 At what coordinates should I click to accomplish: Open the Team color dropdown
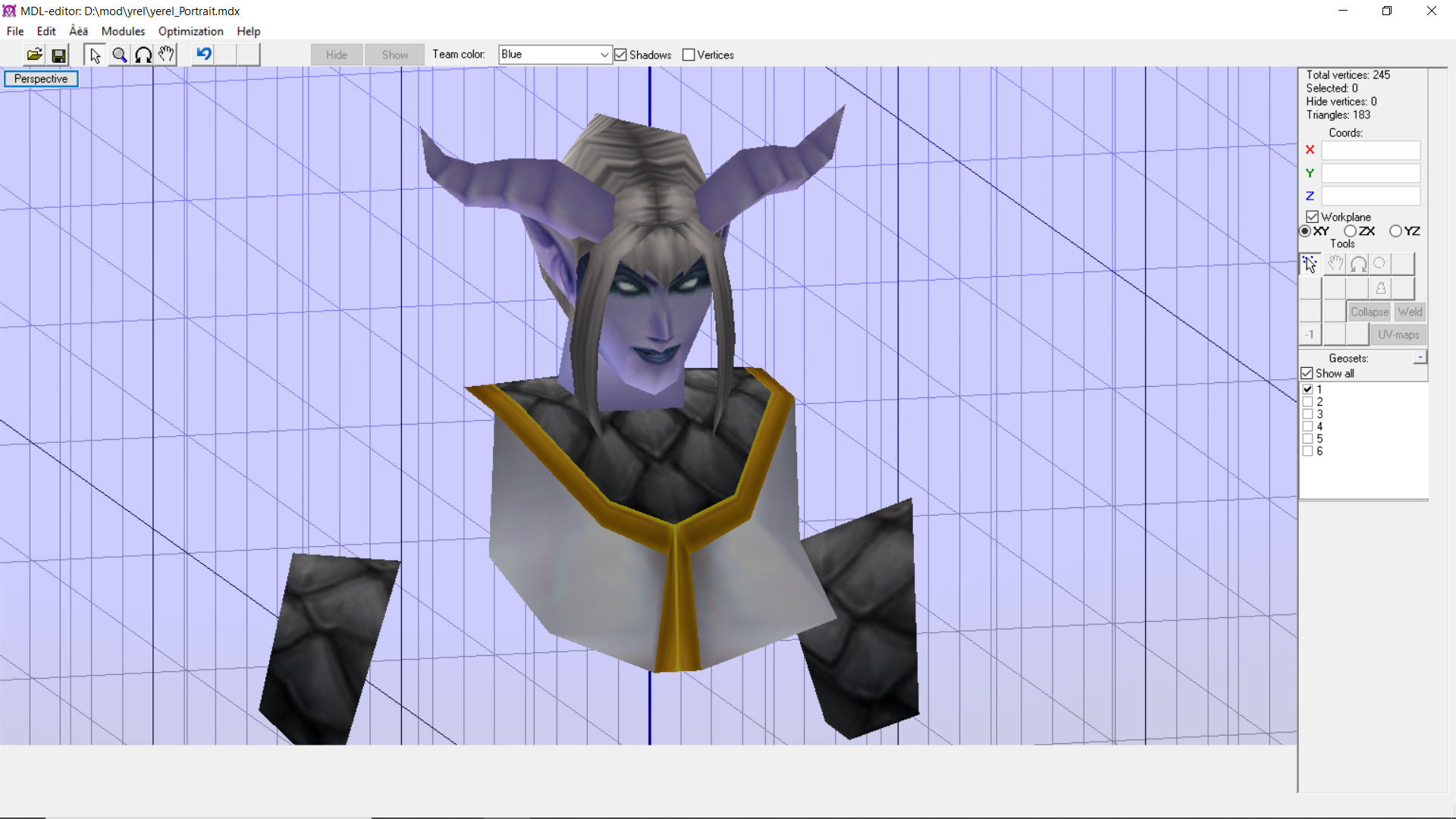point(555,55)
